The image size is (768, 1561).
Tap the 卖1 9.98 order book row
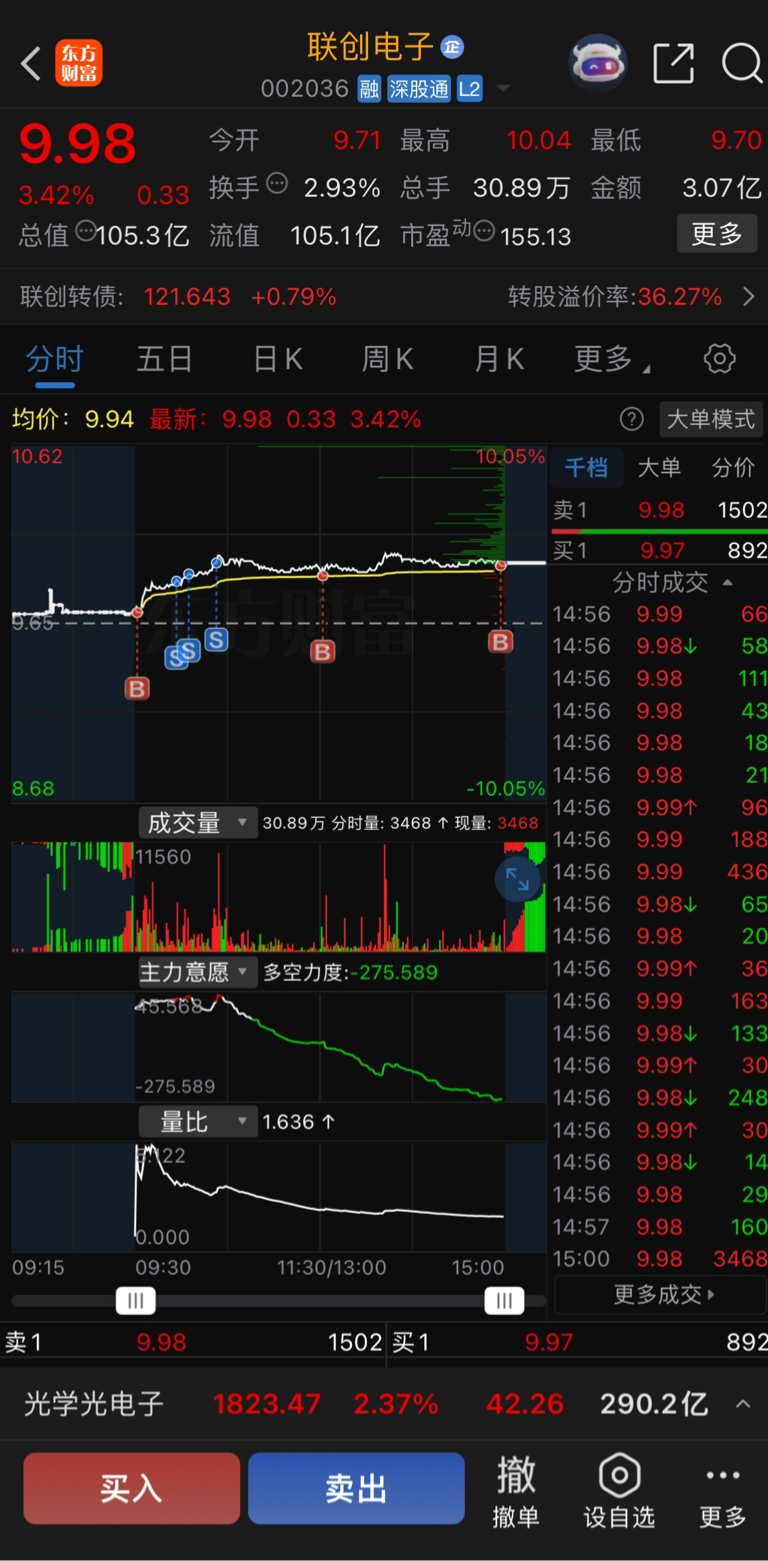659,510
